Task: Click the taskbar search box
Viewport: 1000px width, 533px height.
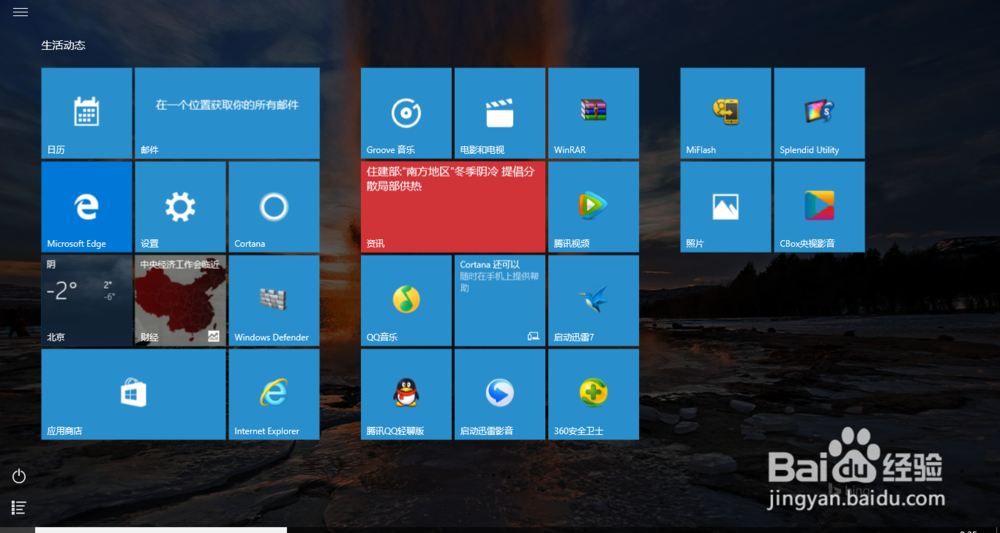Action: (161, 530)
